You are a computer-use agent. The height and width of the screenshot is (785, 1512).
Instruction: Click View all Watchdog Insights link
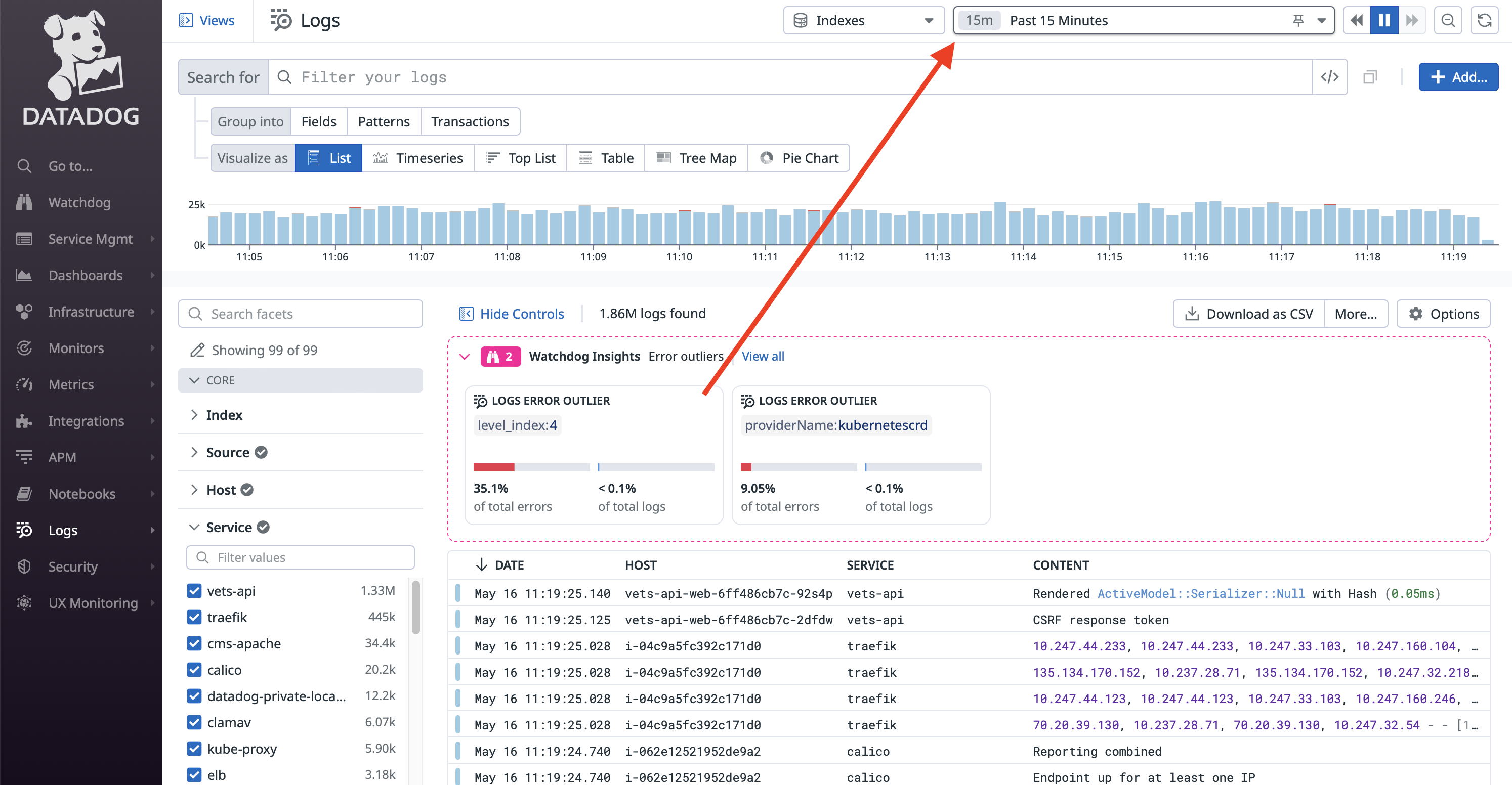763,356
